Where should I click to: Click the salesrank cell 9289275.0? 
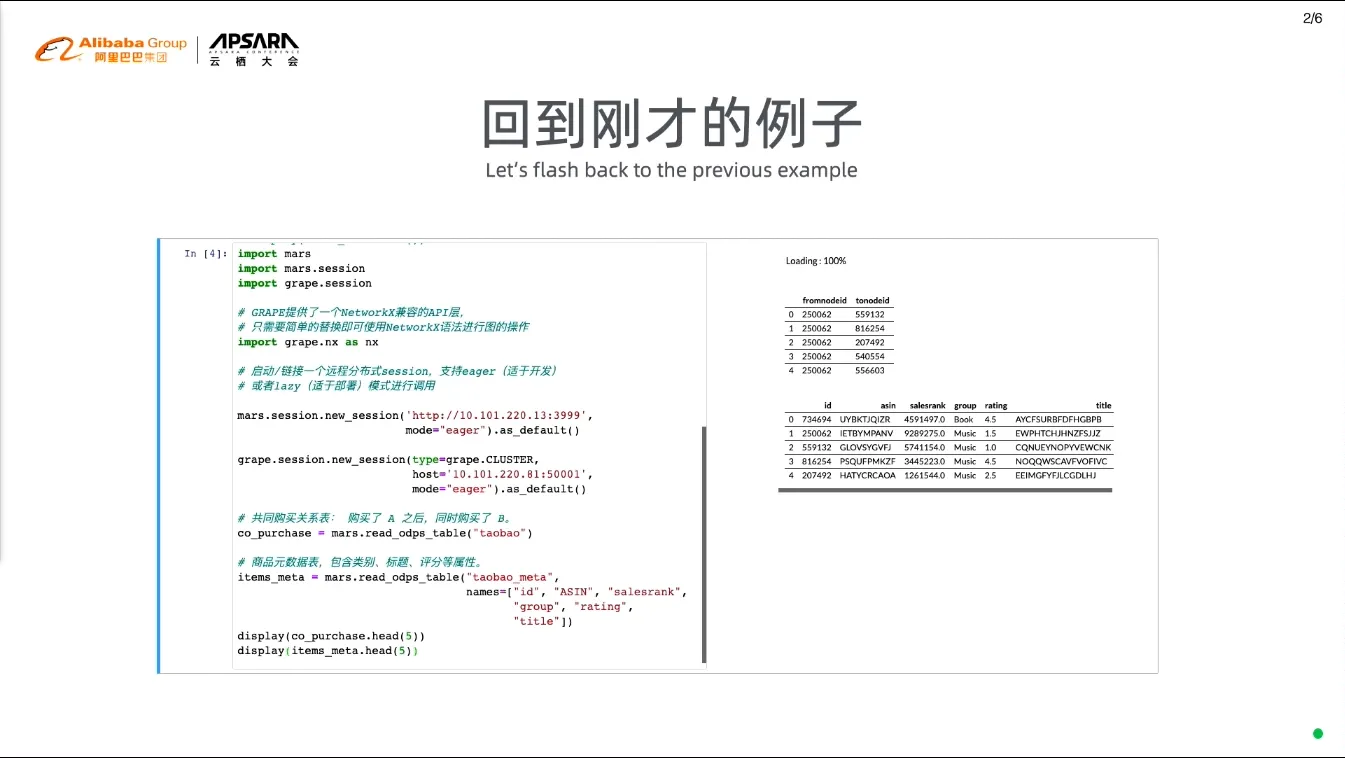925,433
